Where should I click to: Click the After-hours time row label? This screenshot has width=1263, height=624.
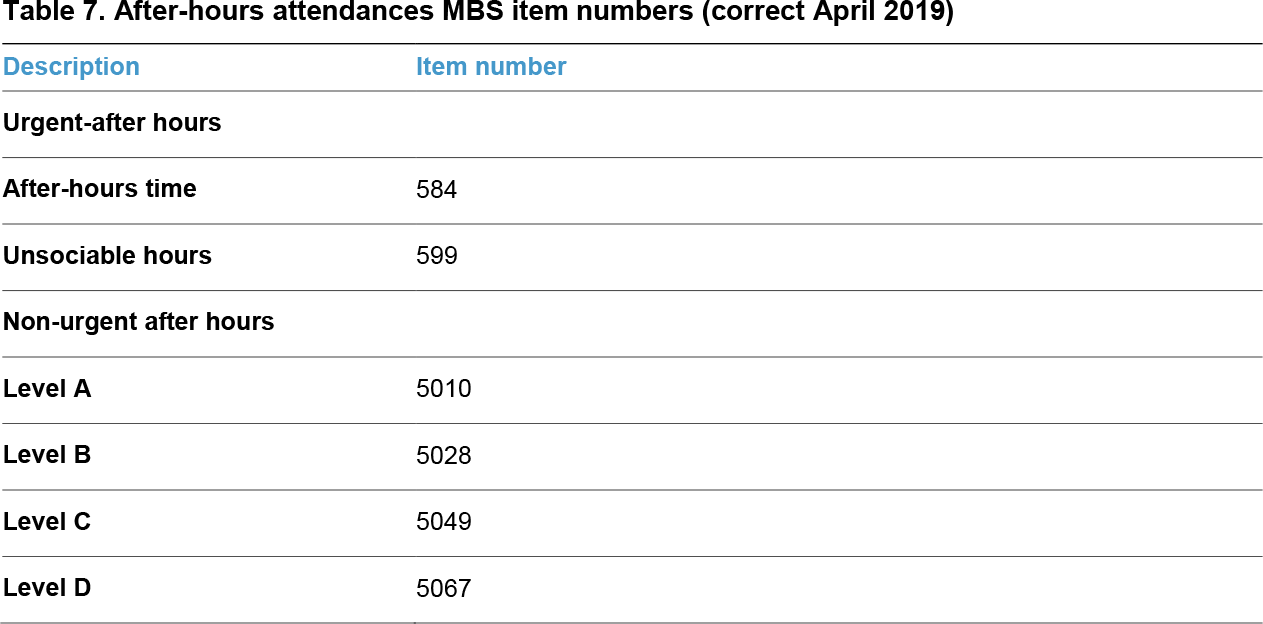point(100,189)
